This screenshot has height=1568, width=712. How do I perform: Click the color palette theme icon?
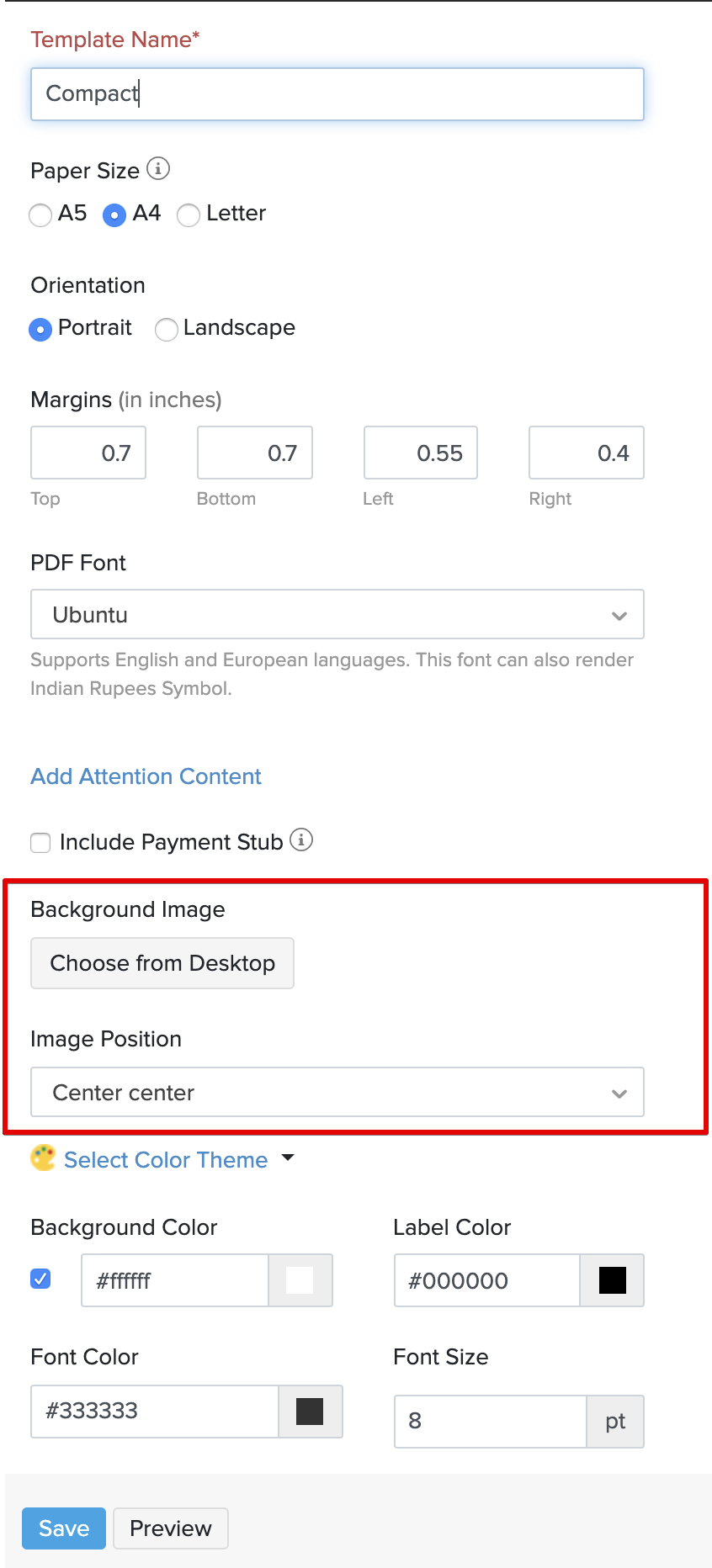43,1158
